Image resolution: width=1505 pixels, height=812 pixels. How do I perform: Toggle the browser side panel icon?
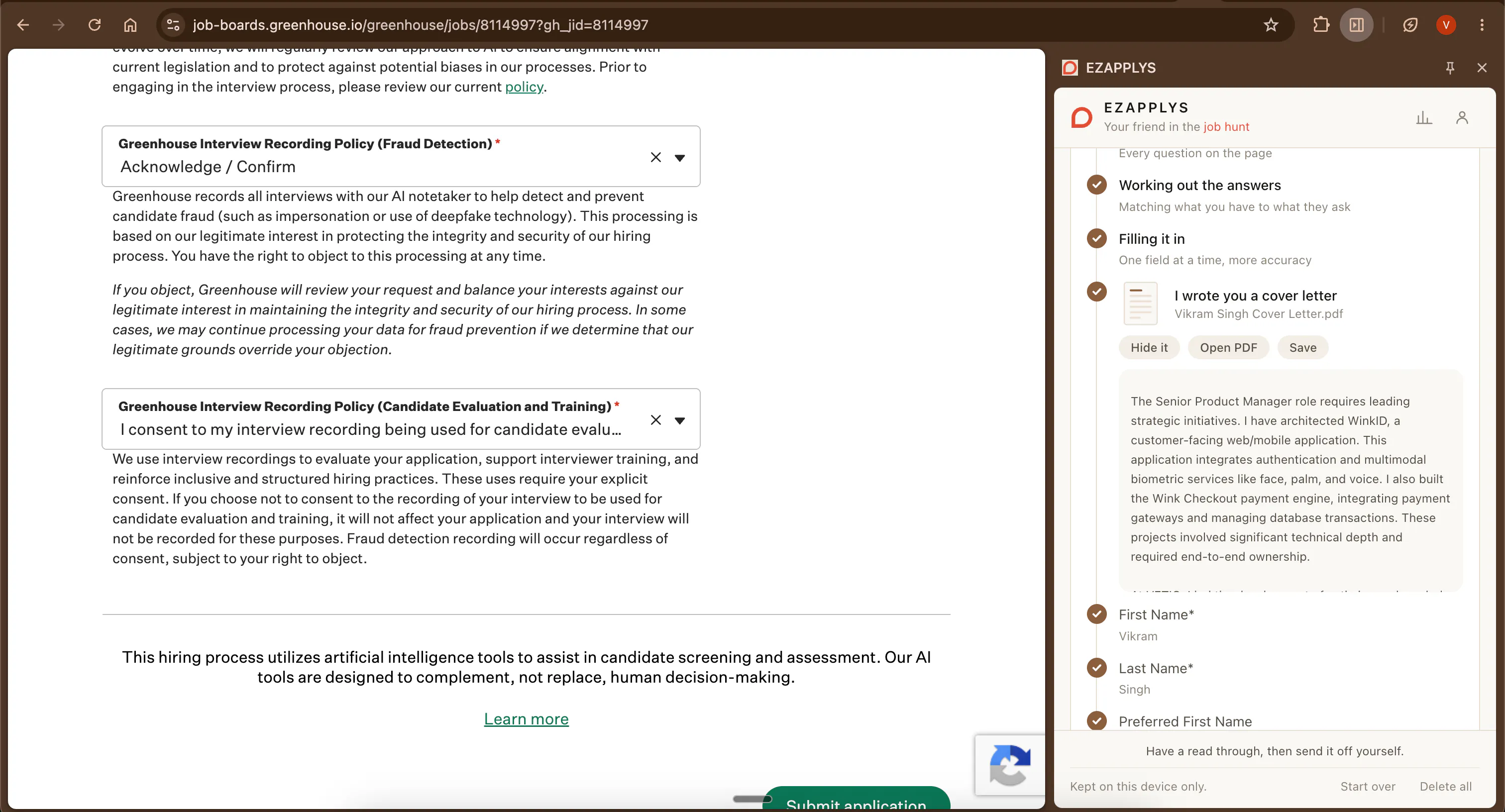pos(1357,25)
